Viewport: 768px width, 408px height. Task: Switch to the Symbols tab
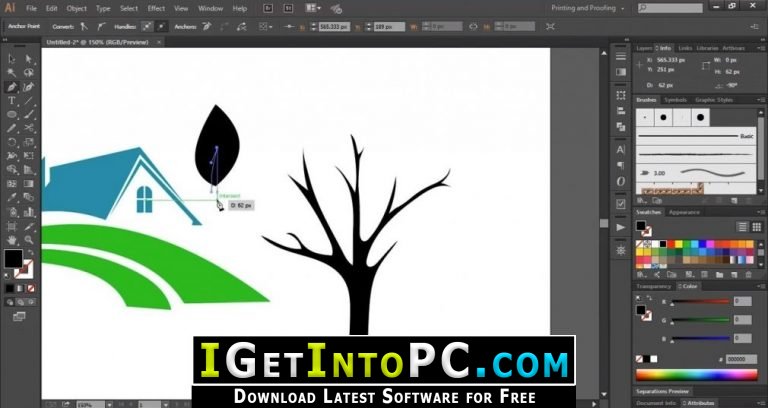(x=676, y=100)
